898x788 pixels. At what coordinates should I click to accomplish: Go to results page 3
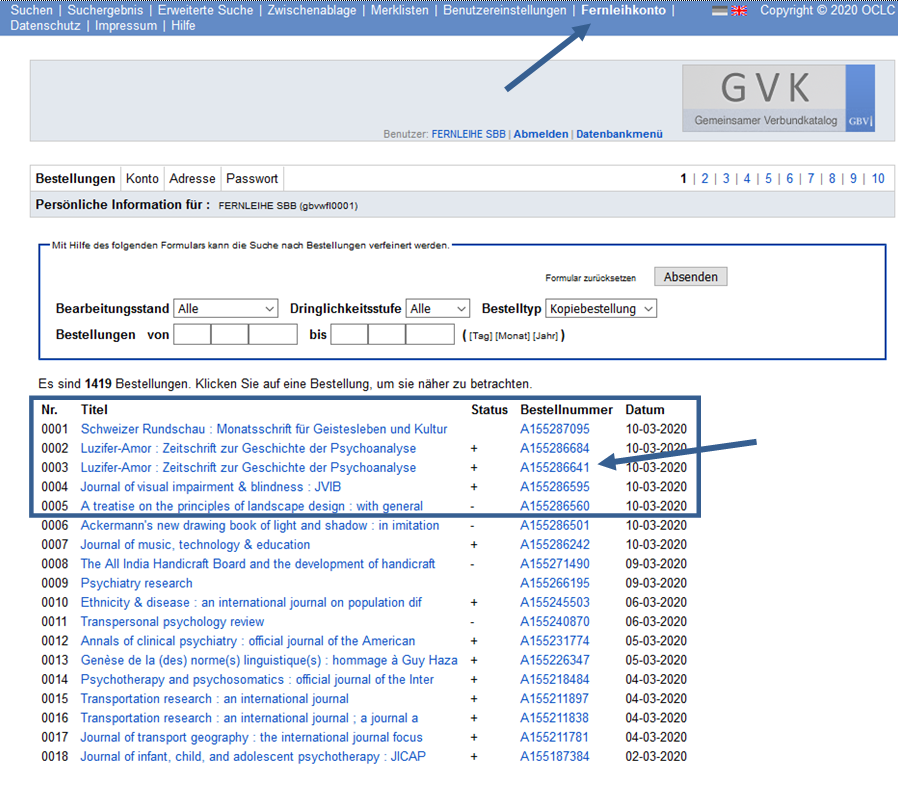coord(726,179)
